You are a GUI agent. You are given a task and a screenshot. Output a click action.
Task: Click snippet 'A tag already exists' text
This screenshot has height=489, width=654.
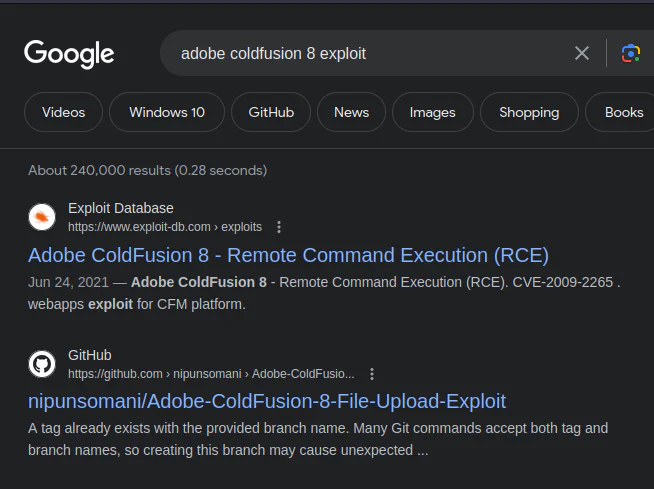point(318,439)
